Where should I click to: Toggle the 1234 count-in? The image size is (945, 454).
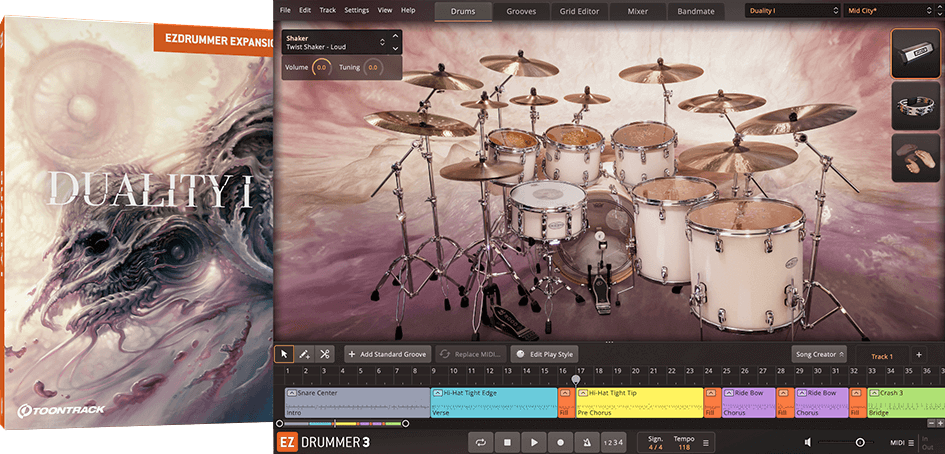tap(613, 443)
